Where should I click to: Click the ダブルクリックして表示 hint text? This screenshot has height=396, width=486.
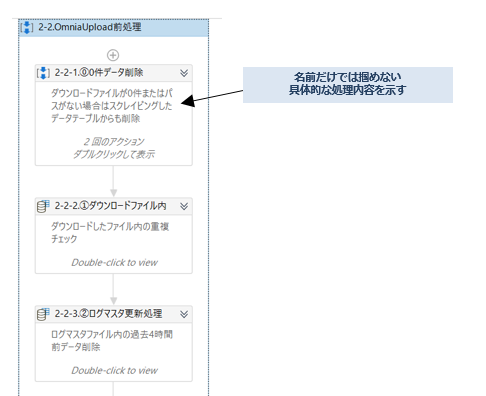point(114,154)
